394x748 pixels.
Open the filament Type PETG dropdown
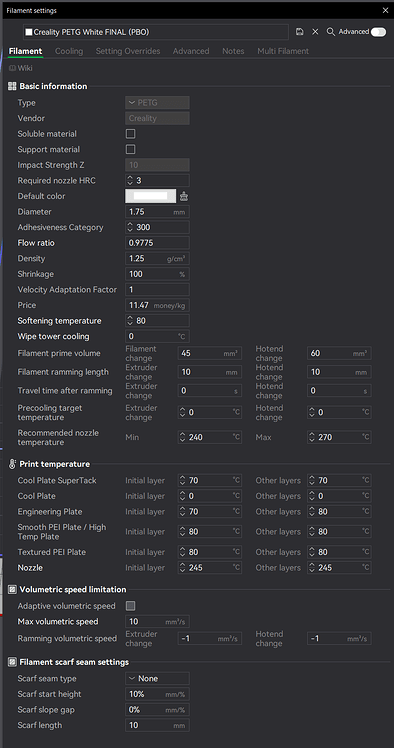pyautogui.click(x=157, y=103)
